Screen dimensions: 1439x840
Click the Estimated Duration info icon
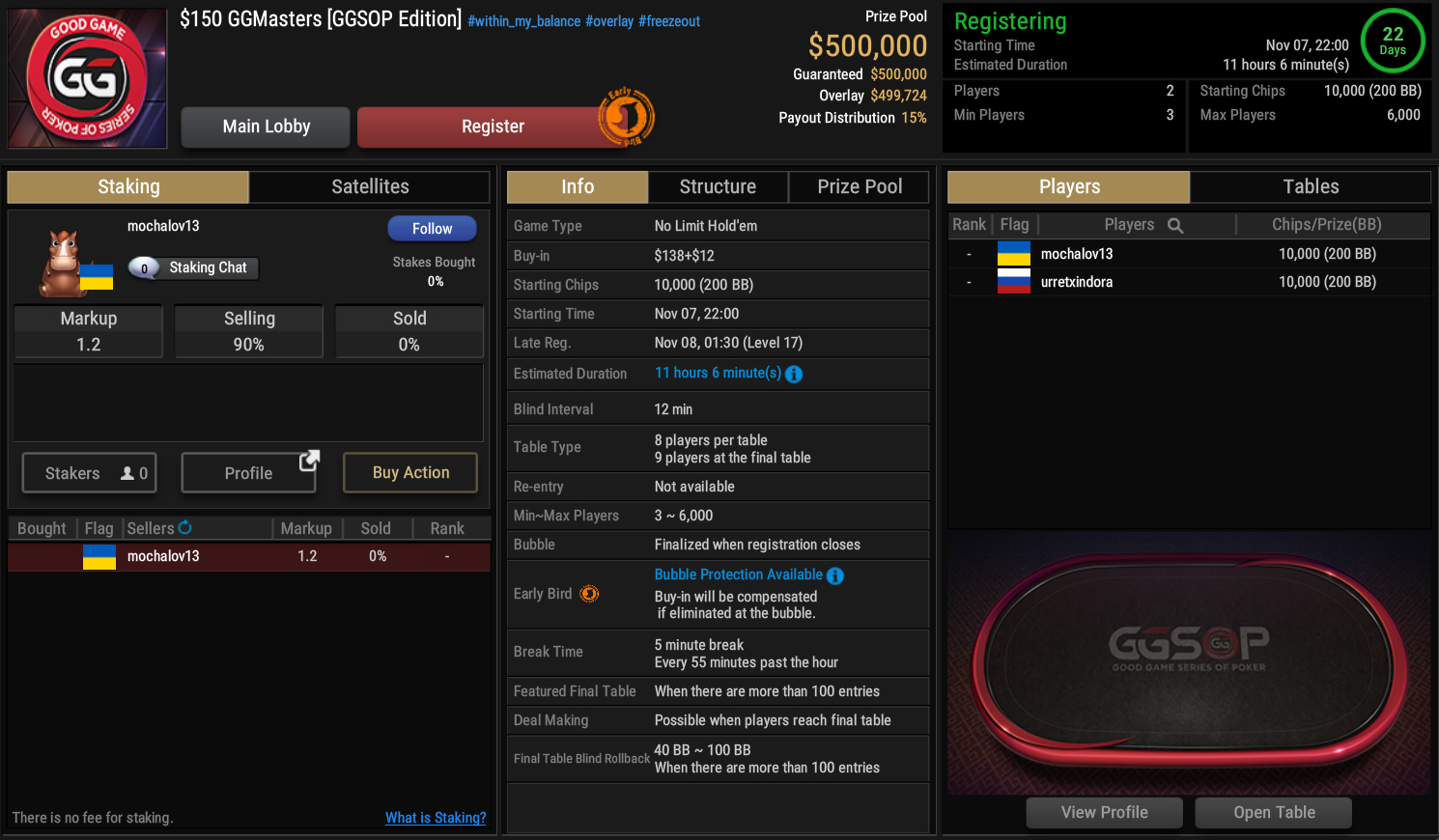point(794,375)
